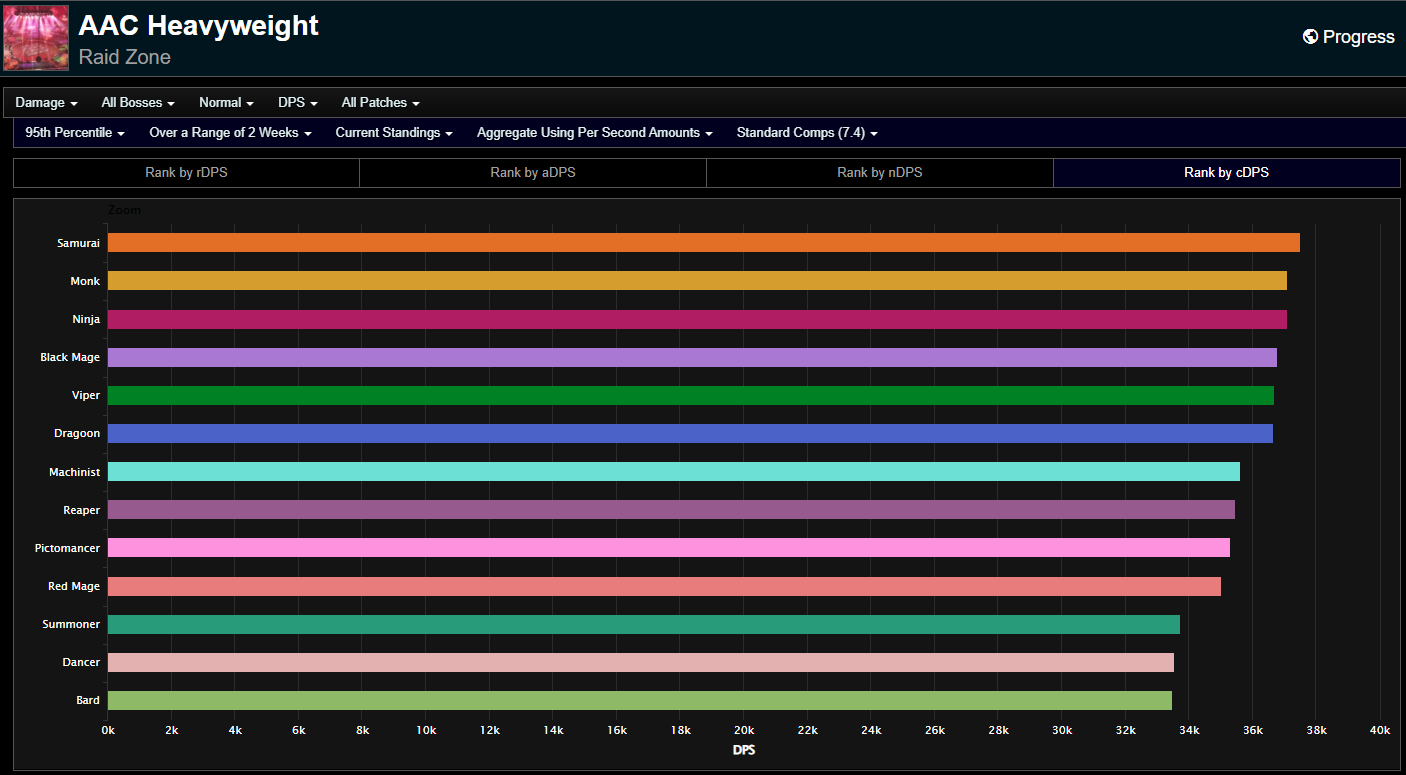
Task: Click the Samurai axis label
Action: pyautogui.click(x=79, y=243)
